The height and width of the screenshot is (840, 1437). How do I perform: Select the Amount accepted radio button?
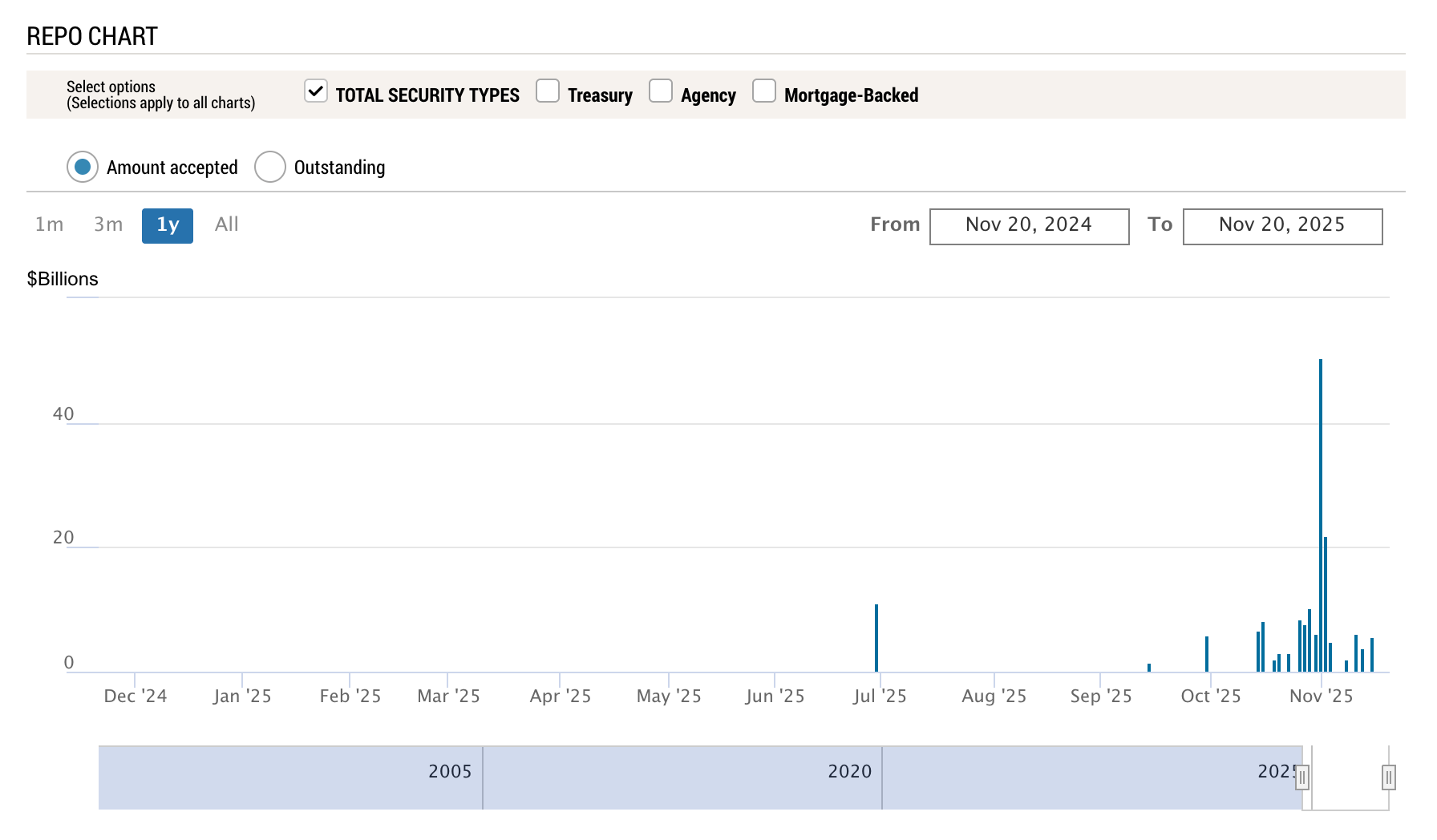[83, 167]
